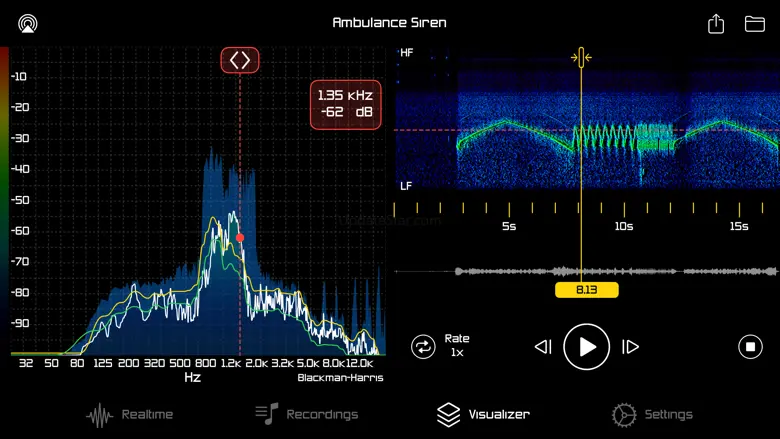
Task: Click the red marker dot on spectrum
Action: click(x=240, y=238)
